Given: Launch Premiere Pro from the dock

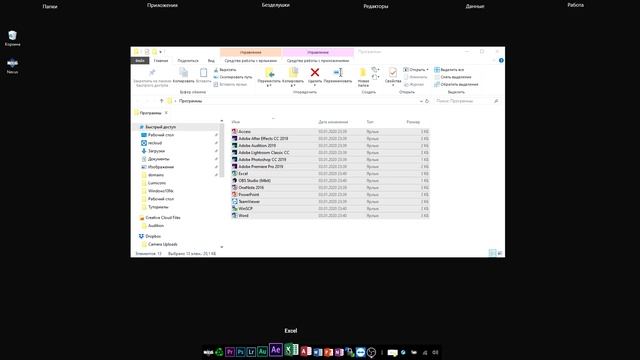Looking at the screenshot, I should pyautogui.click(x=230, y=352).
